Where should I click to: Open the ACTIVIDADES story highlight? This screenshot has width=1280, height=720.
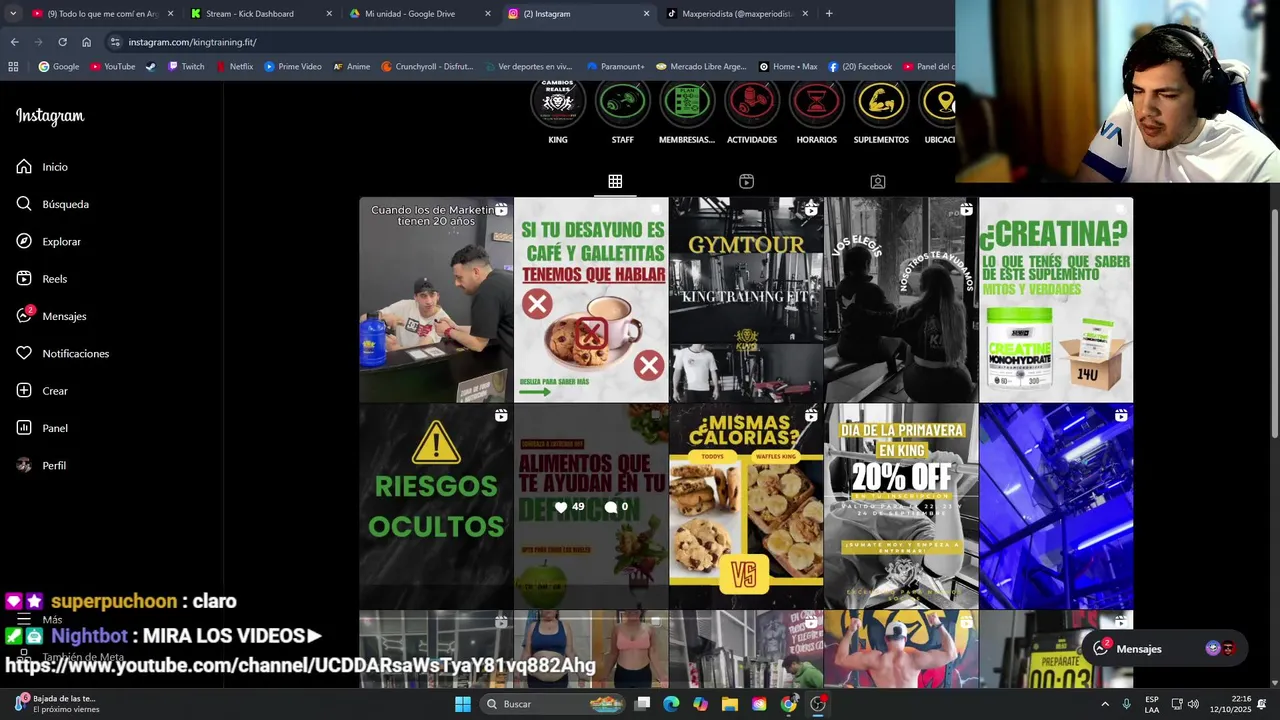752,102
